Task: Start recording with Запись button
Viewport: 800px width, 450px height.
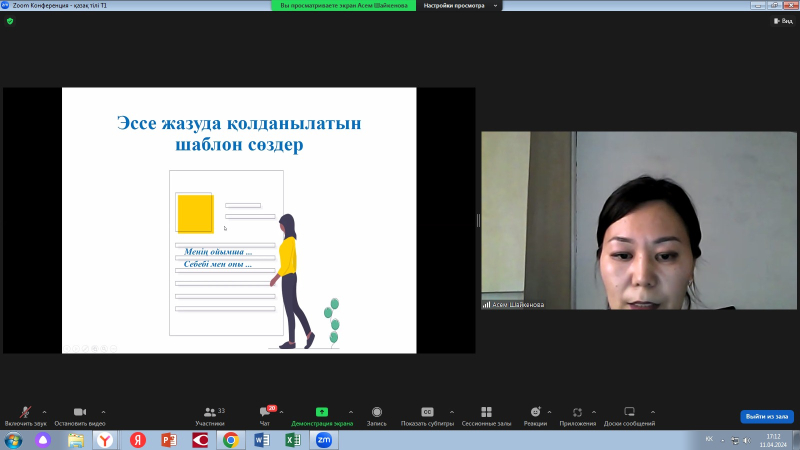Action: tap(376, 414)
